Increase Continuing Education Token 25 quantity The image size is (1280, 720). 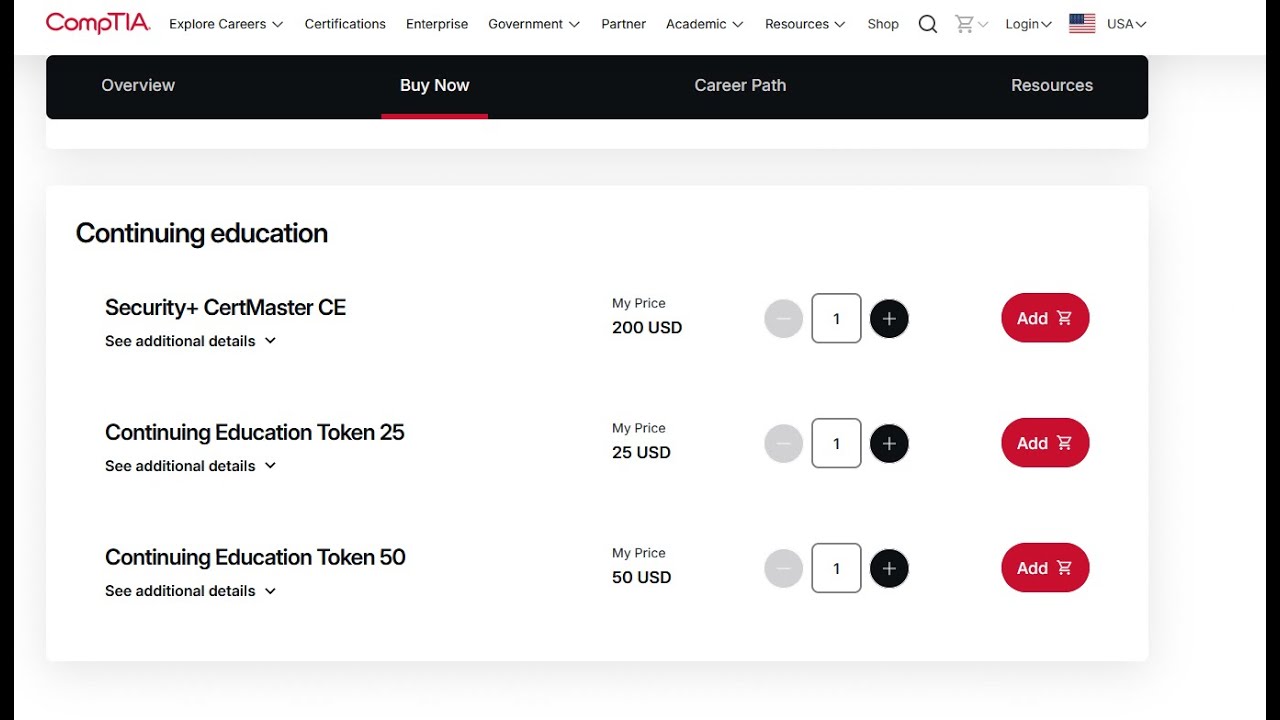pos(889,444)
